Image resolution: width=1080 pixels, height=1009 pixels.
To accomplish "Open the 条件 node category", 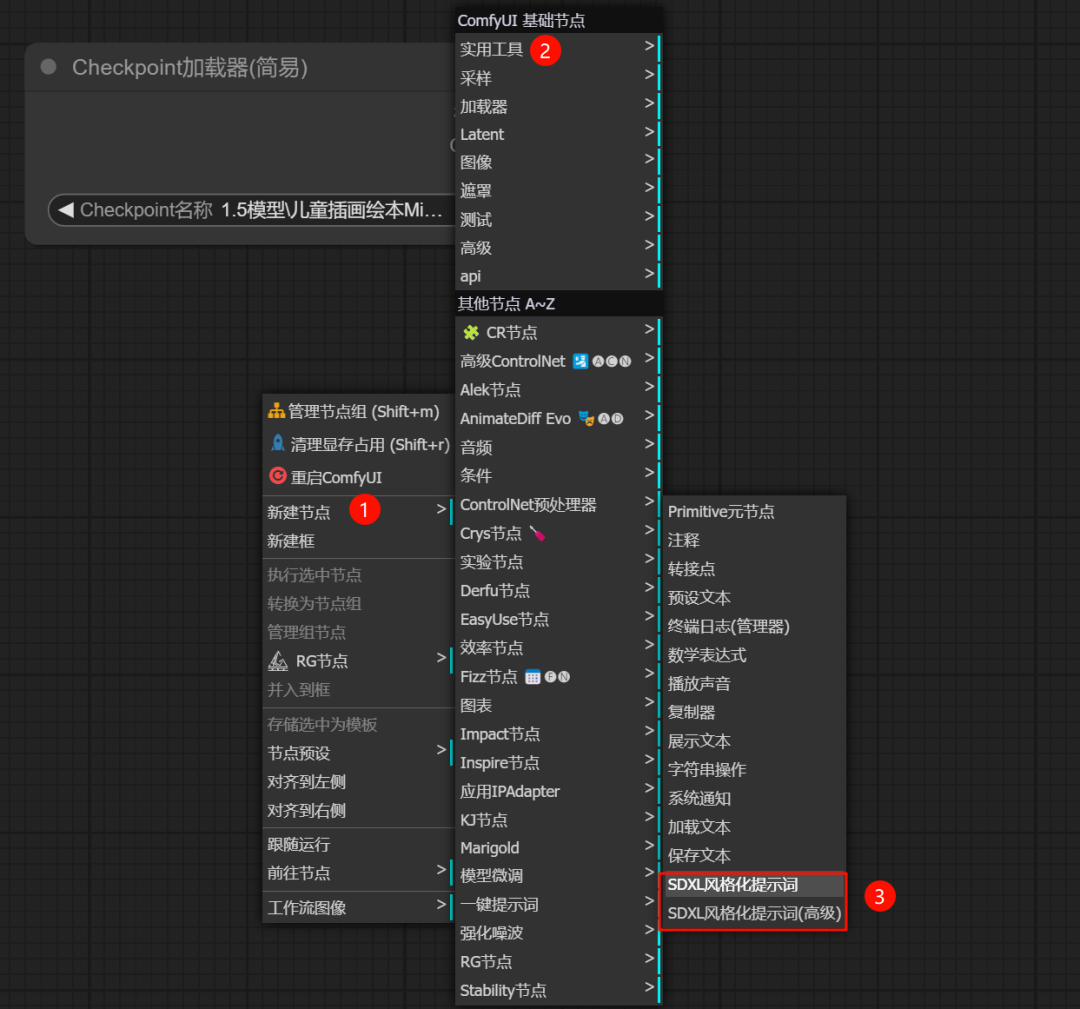I will click(558, 476).
